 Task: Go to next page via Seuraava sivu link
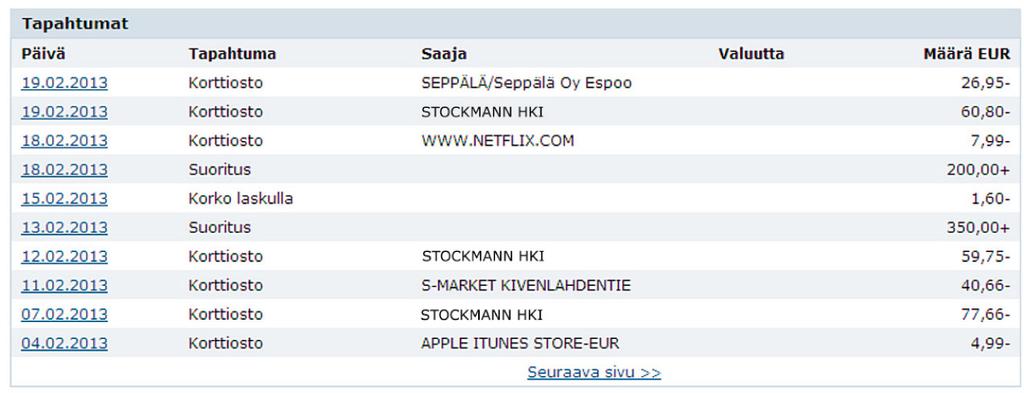pos(594,373)
